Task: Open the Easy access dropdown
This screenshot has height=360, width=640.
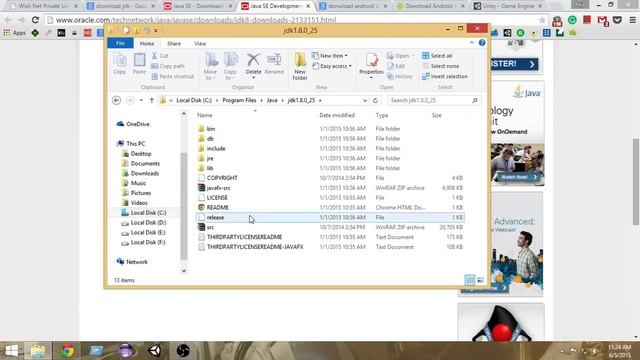Action: pos(332,66)
